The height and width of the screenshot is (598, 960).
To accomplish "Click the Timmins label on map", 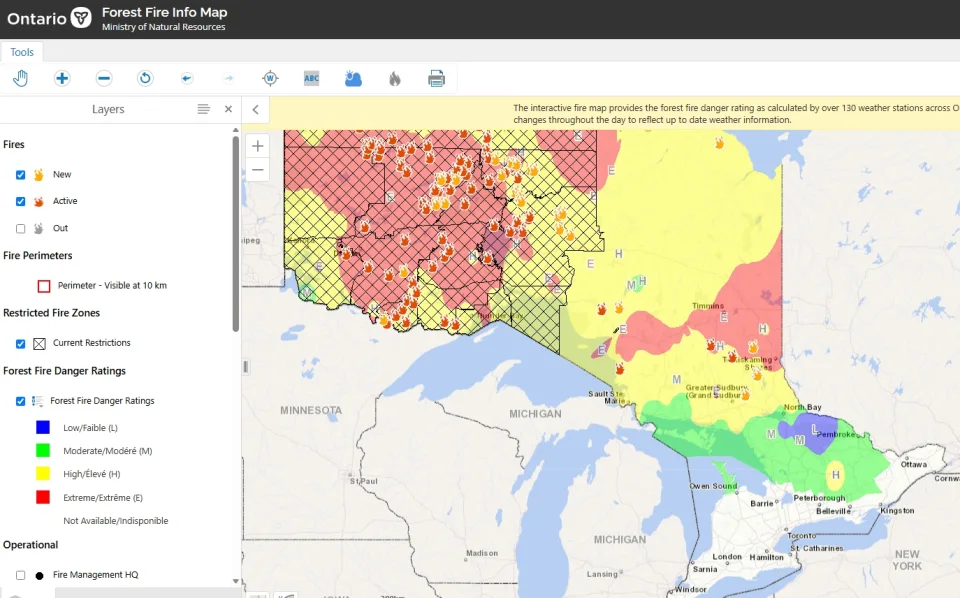I will pyautogui.click(x=708, y=305).
